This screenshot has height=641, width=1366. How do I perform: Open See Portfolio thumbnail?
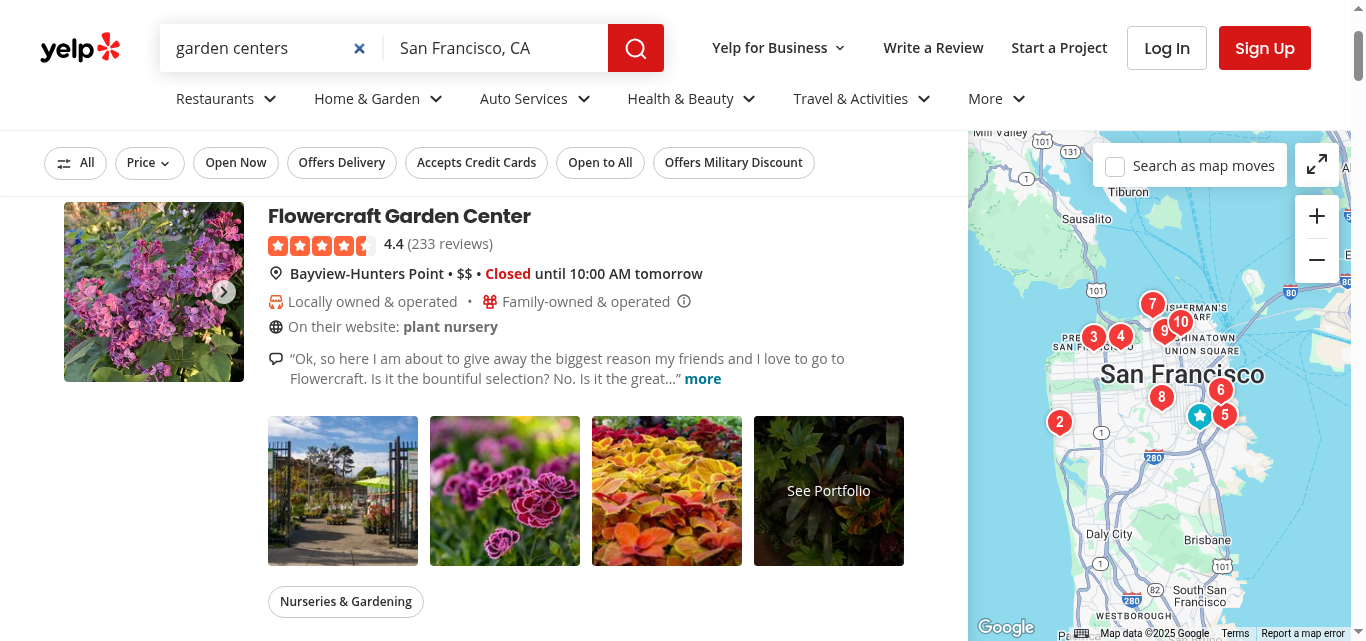tap(829, 491)
